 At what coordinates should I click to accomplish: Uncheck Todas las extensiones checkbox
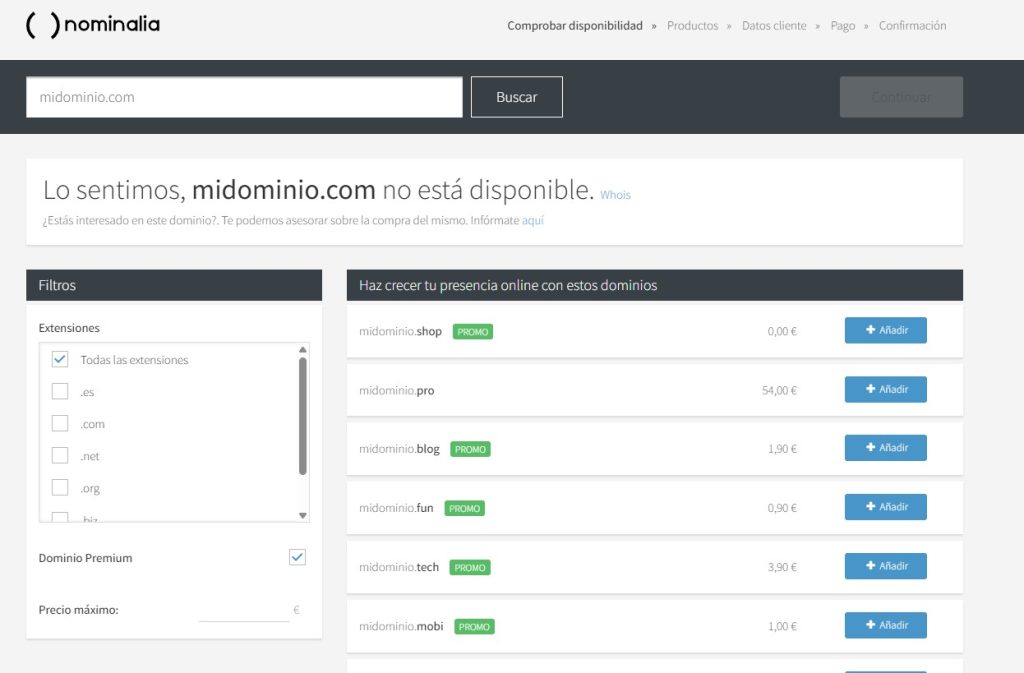coord(60,359)
